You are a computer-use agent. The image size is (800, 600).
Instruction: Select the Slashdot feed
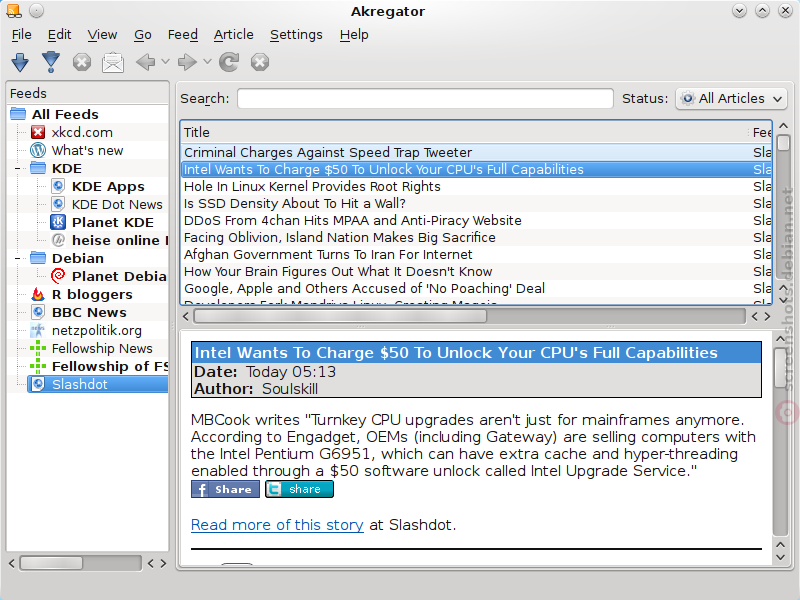click(x=98, y=384)
